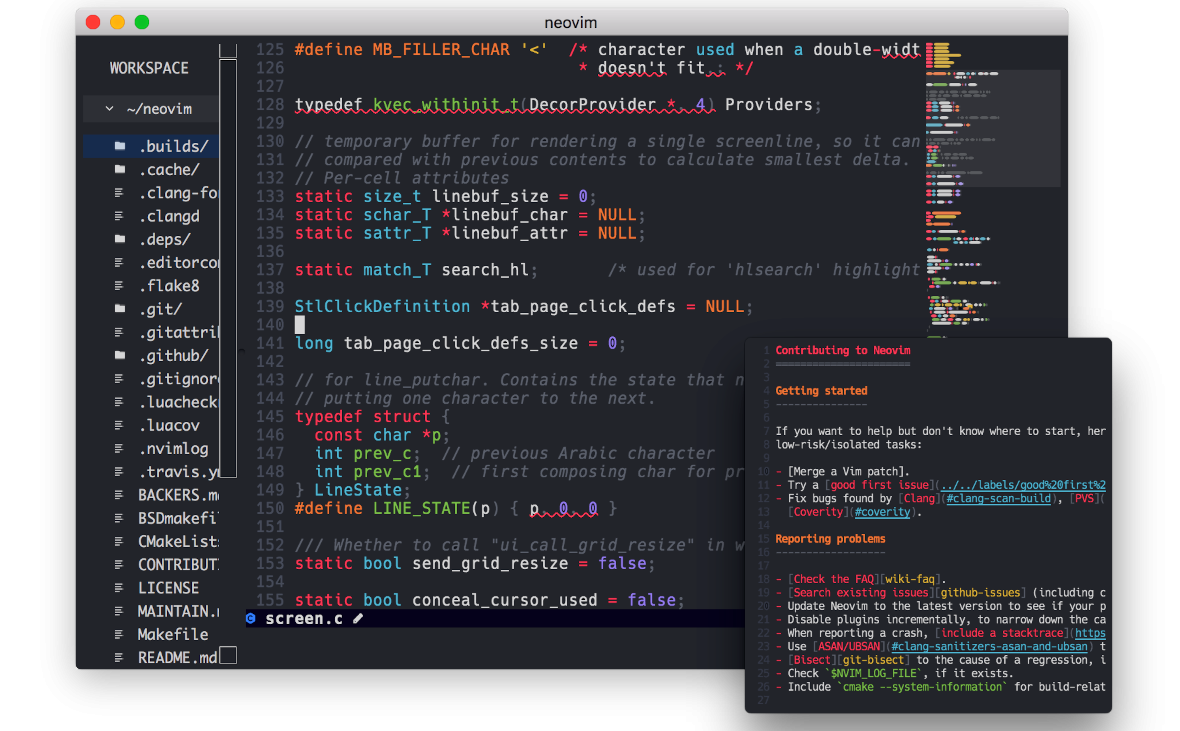Click the .editorconfig file icon
This screenshot has width=1180, height=731.
[119, 263]
